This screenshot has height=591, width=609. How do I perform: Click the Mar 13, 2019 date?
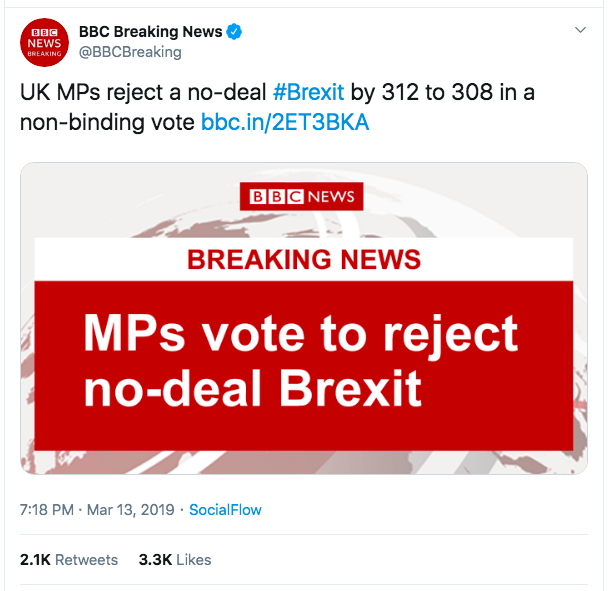(x=129, y=510)
